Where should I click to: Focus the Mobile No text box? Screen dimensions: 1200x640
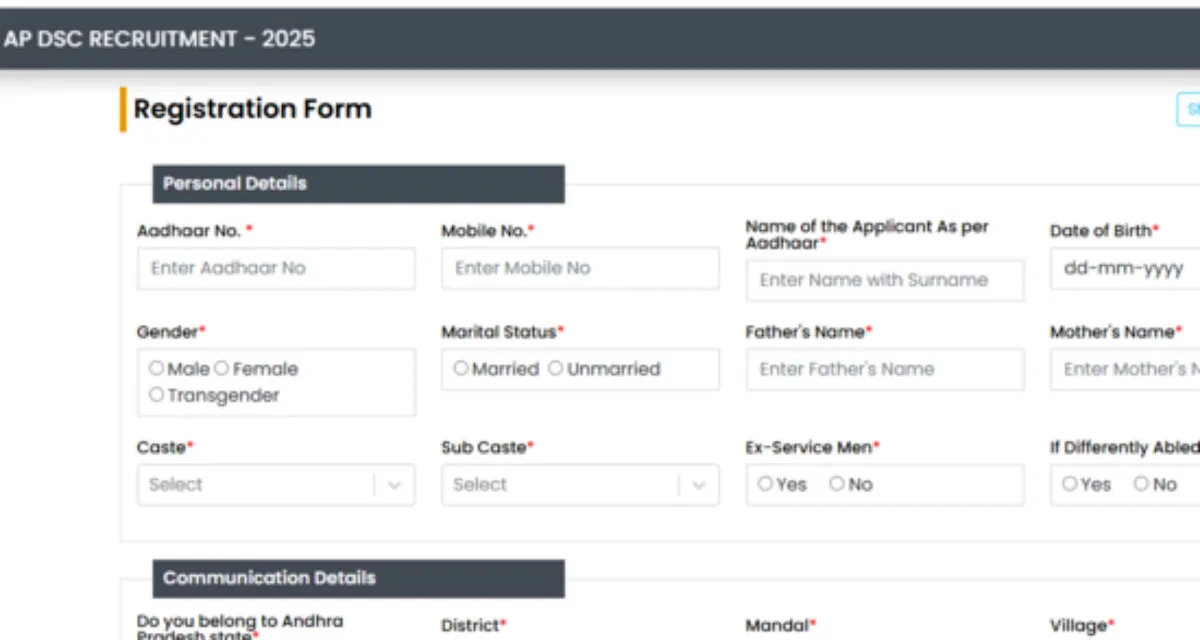[580, 269]
